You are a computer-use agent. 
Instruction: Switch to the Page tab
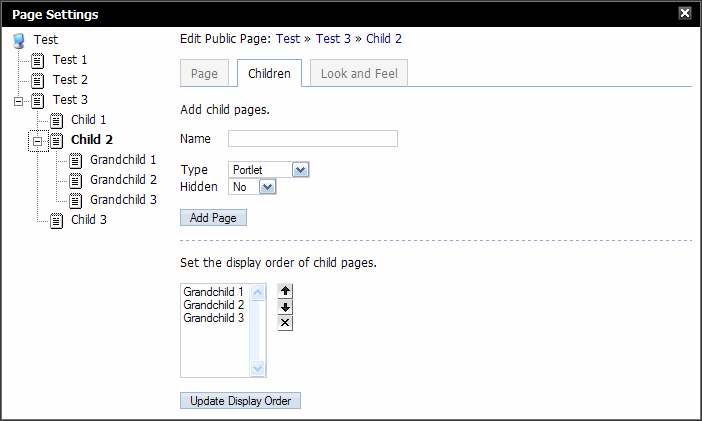(204, 74)
